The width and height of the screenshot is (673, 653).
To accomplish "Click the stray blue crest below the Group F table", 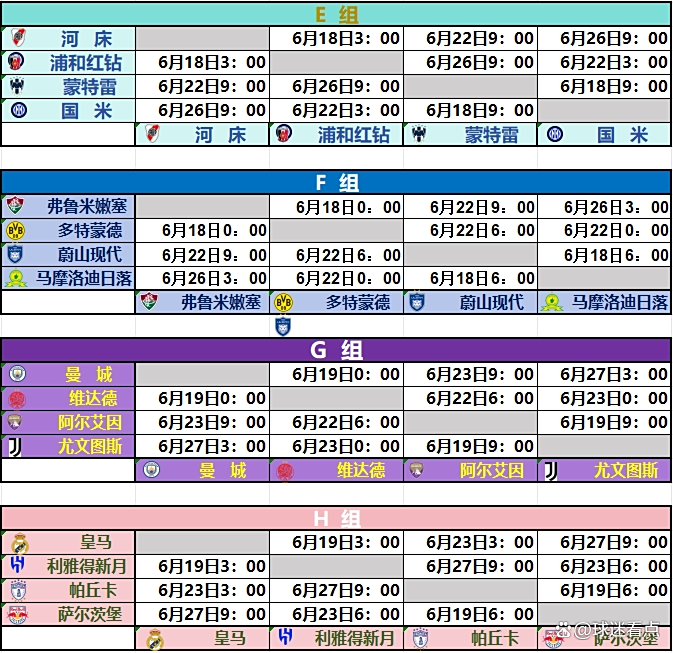I will pos(282,326).
